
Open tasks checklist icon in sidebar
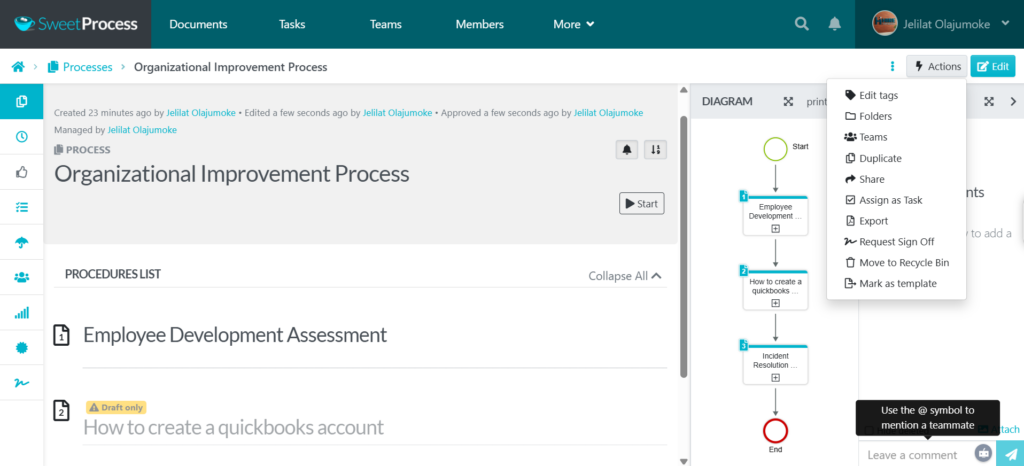pyautogui.click(x=22, y=207)
